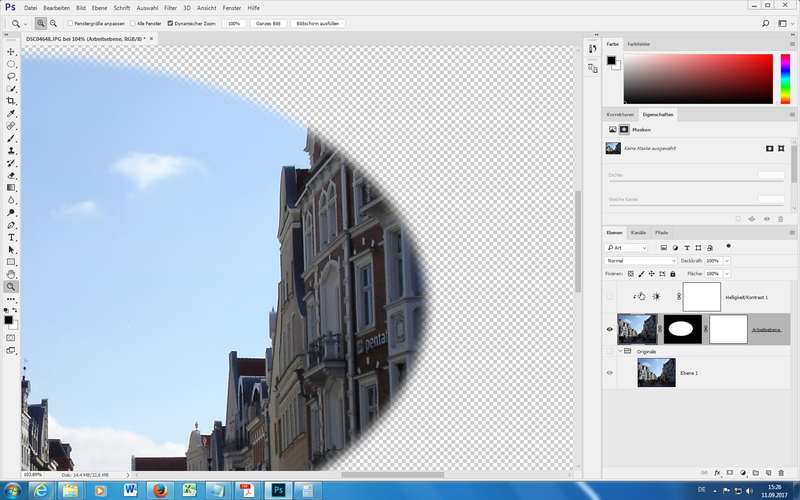Select the Eraser tool
Screen dimensions: 800x500
tap(11, 175)
